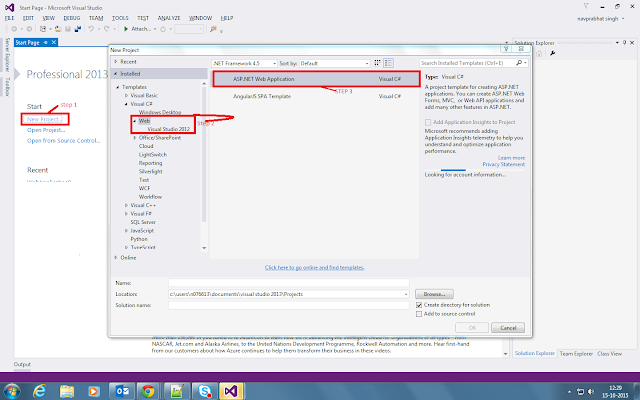Click the Search Installed Templates box
The height and width of the screenshot is (400, 640).
467,63
